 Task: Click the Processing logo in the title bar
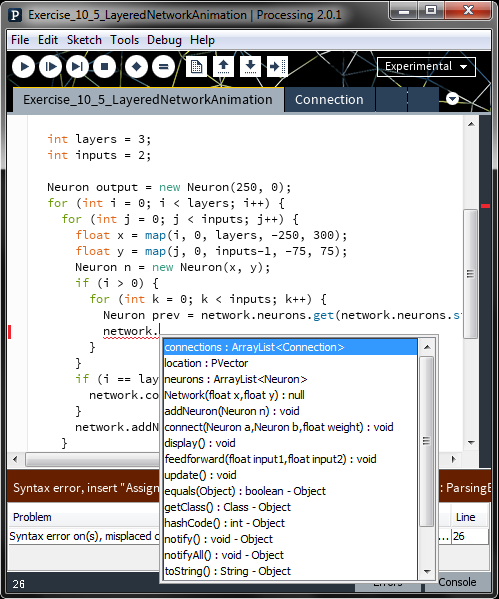pyautogui.click(x=16, y=15)
